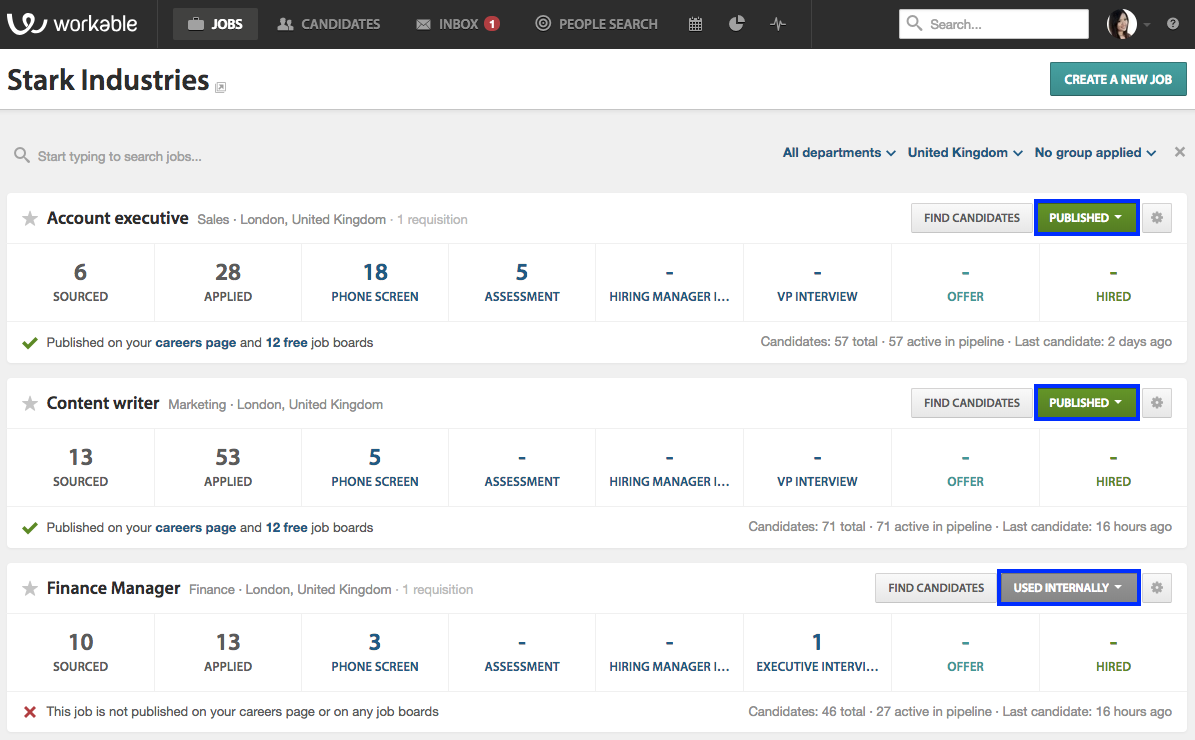Image resolution: width=1195 pixels, height=740 pixels.
Task: Open the reports pie chart icon
Action: (736, 24)
